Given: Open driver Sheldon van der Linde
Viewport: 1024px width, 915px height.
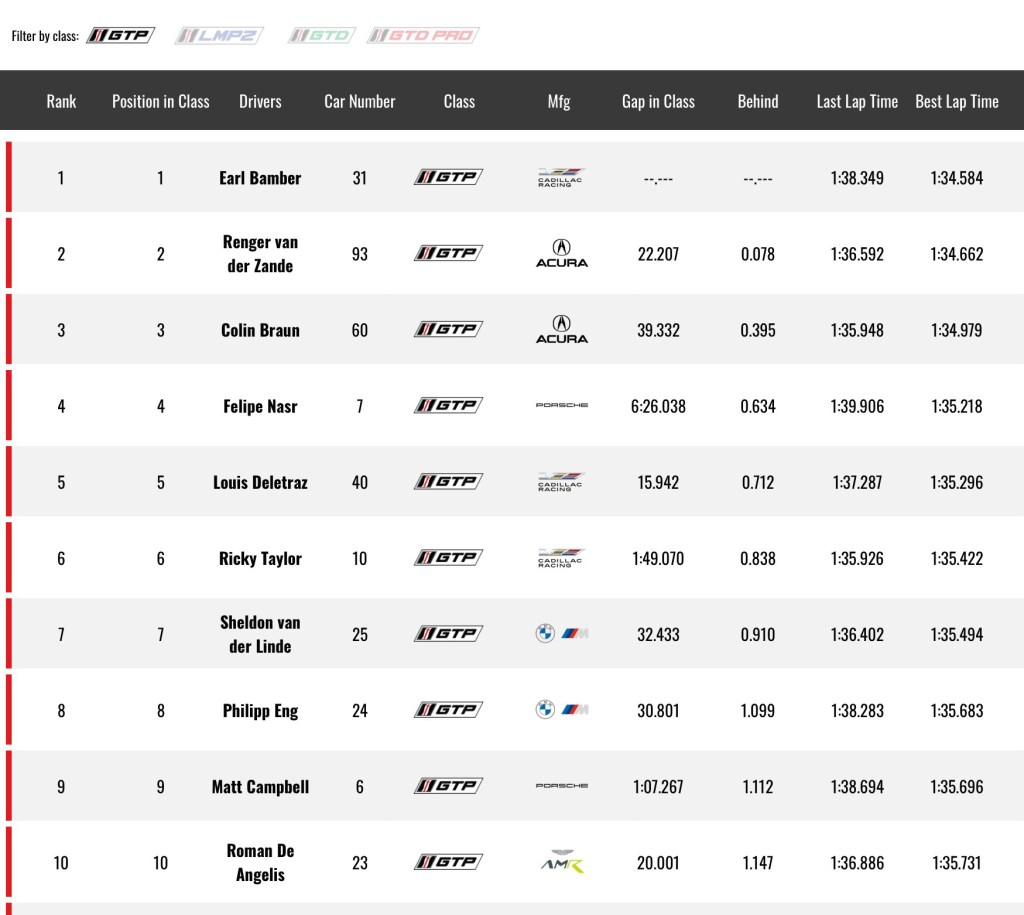Looking at the screenshot, I should [260, 634].
